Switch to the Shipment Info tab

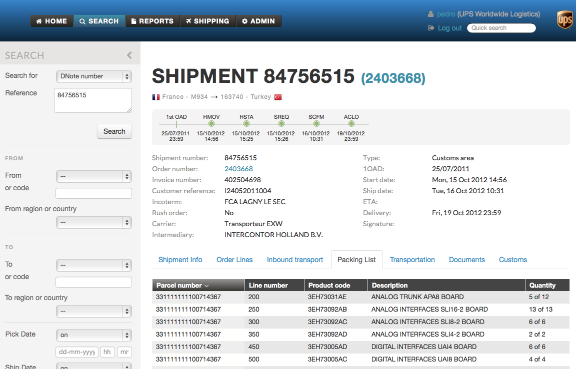(180, 260)
